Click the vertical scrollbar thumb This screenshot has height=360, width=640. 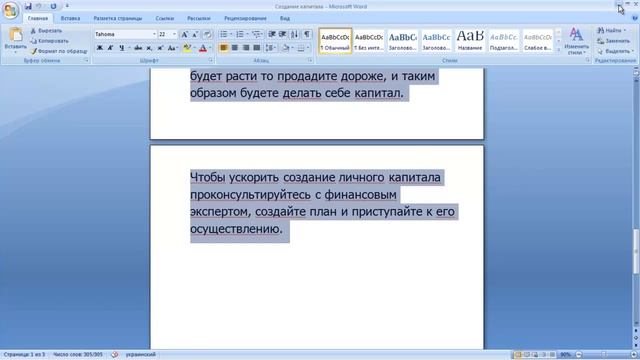(x=636, y=251)
